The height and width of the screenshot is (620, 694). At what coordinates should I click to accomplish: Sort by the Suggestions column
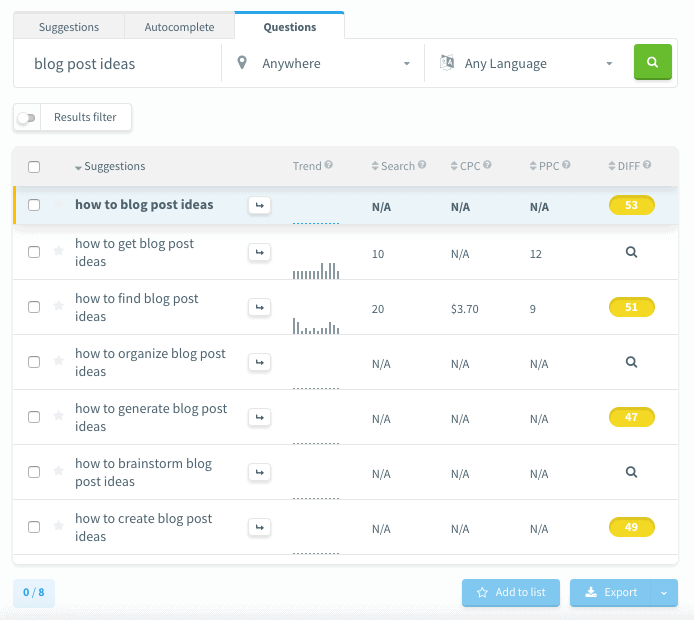[110, 166]
